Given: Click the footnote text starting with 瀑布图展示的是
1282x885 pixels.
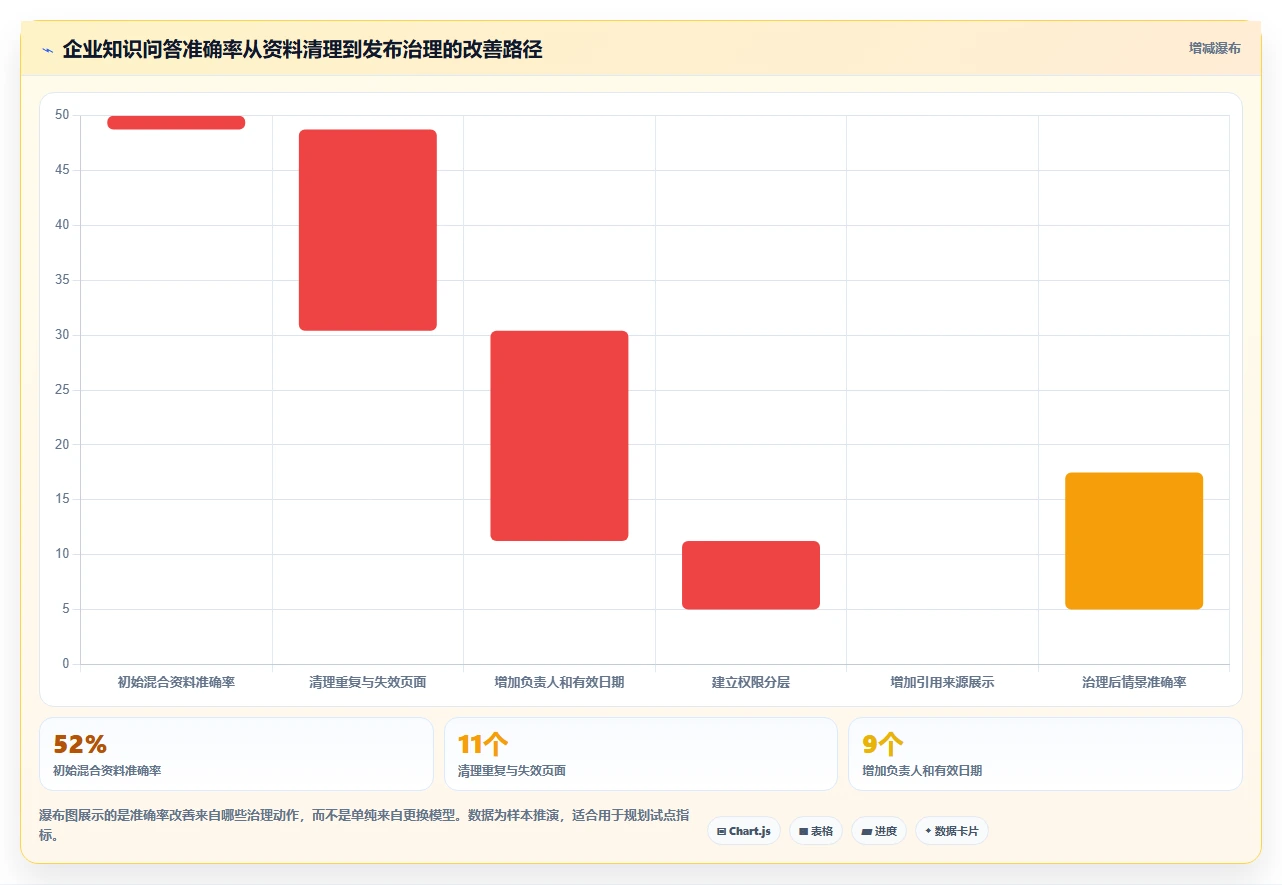Looking at the screenshot, I should 364,825.
